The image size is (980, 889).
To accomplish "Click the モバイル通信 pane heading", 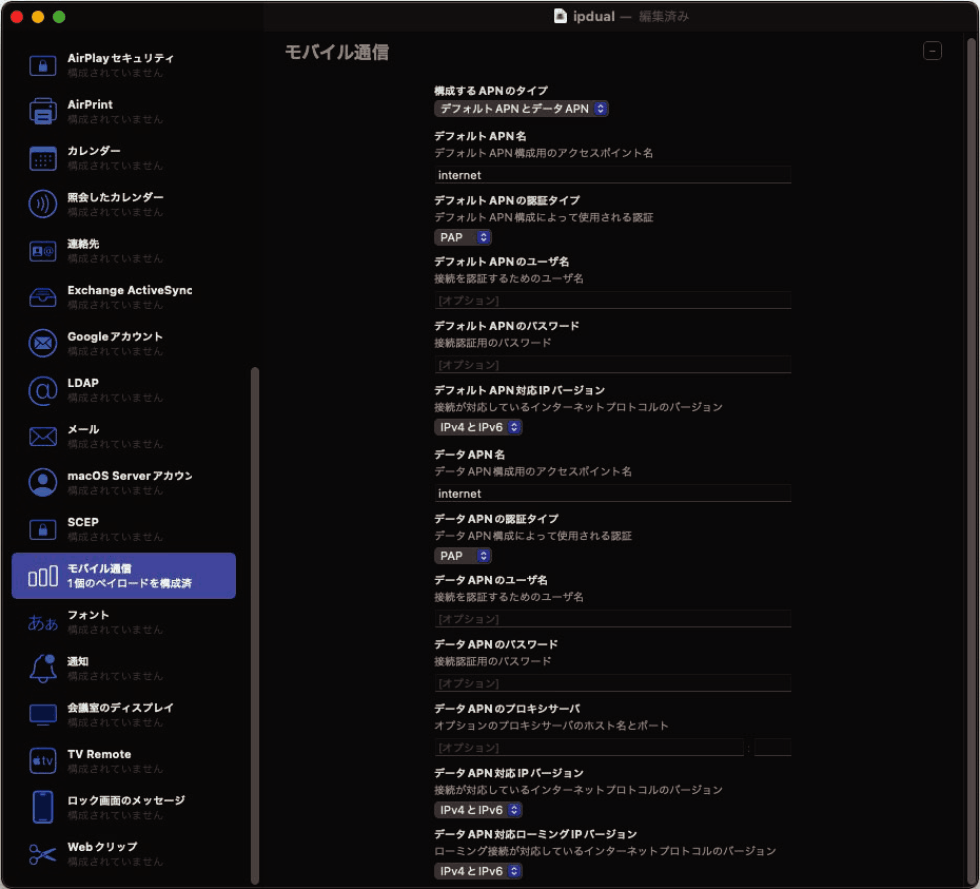I will click(337, 52).
